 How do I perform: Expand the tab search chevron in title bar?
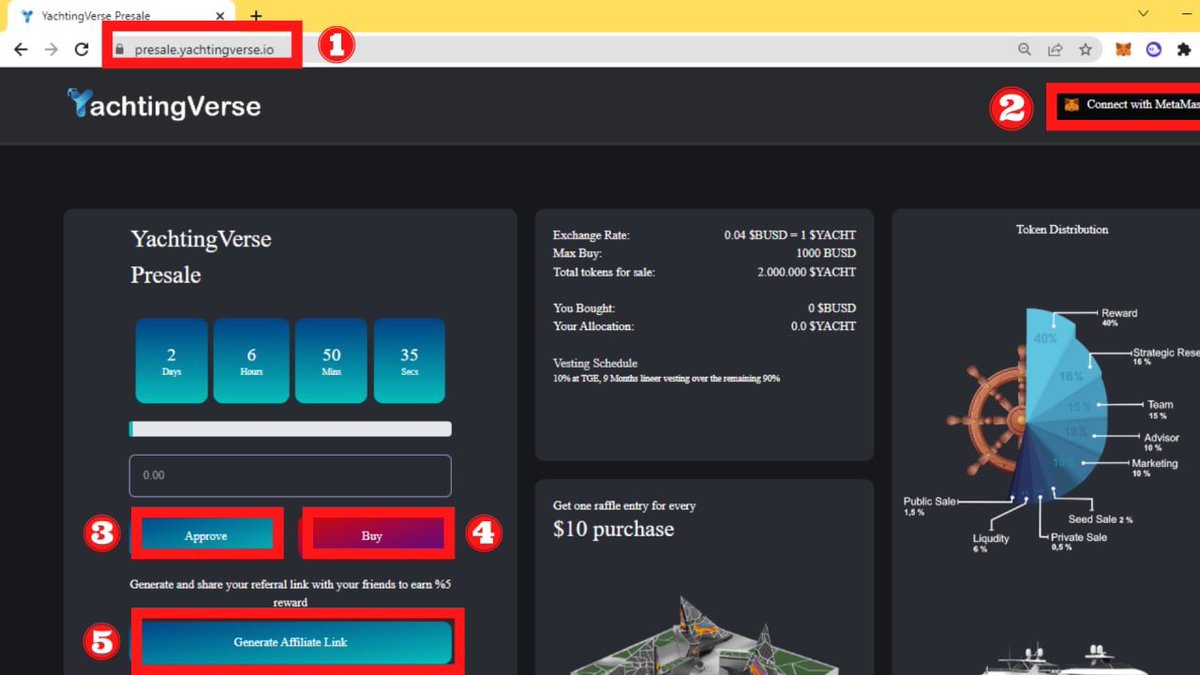[x=1144, y=13]
